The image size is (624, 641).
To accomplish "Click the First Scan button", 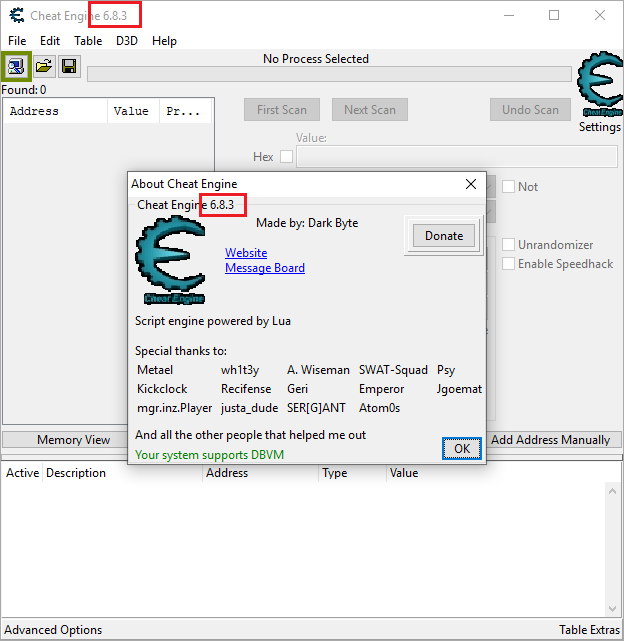I will 282,110.
